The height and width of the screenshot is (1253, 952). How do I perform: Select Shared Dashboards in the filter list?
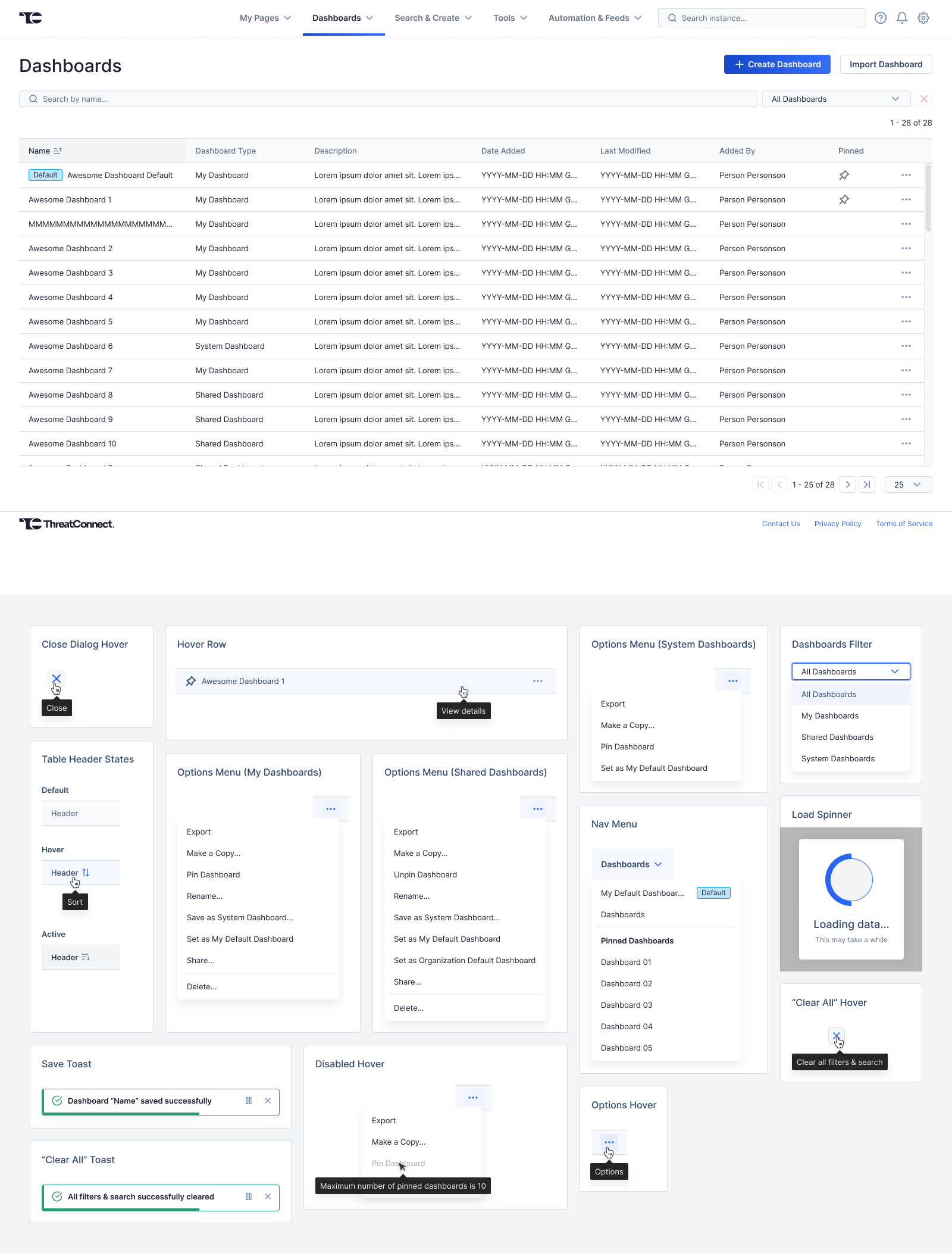(837, 737)
